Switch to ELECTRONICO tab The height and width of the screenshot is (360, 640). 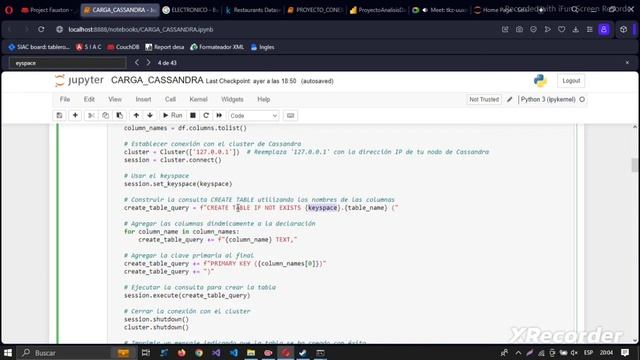click(x=190, y=10)
